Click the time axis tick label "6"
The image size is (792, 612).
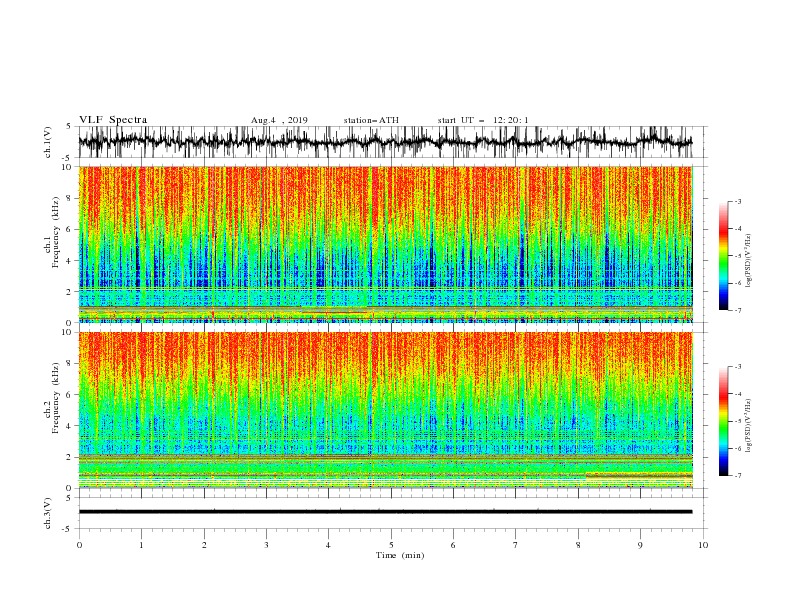[x=453, y=545]
